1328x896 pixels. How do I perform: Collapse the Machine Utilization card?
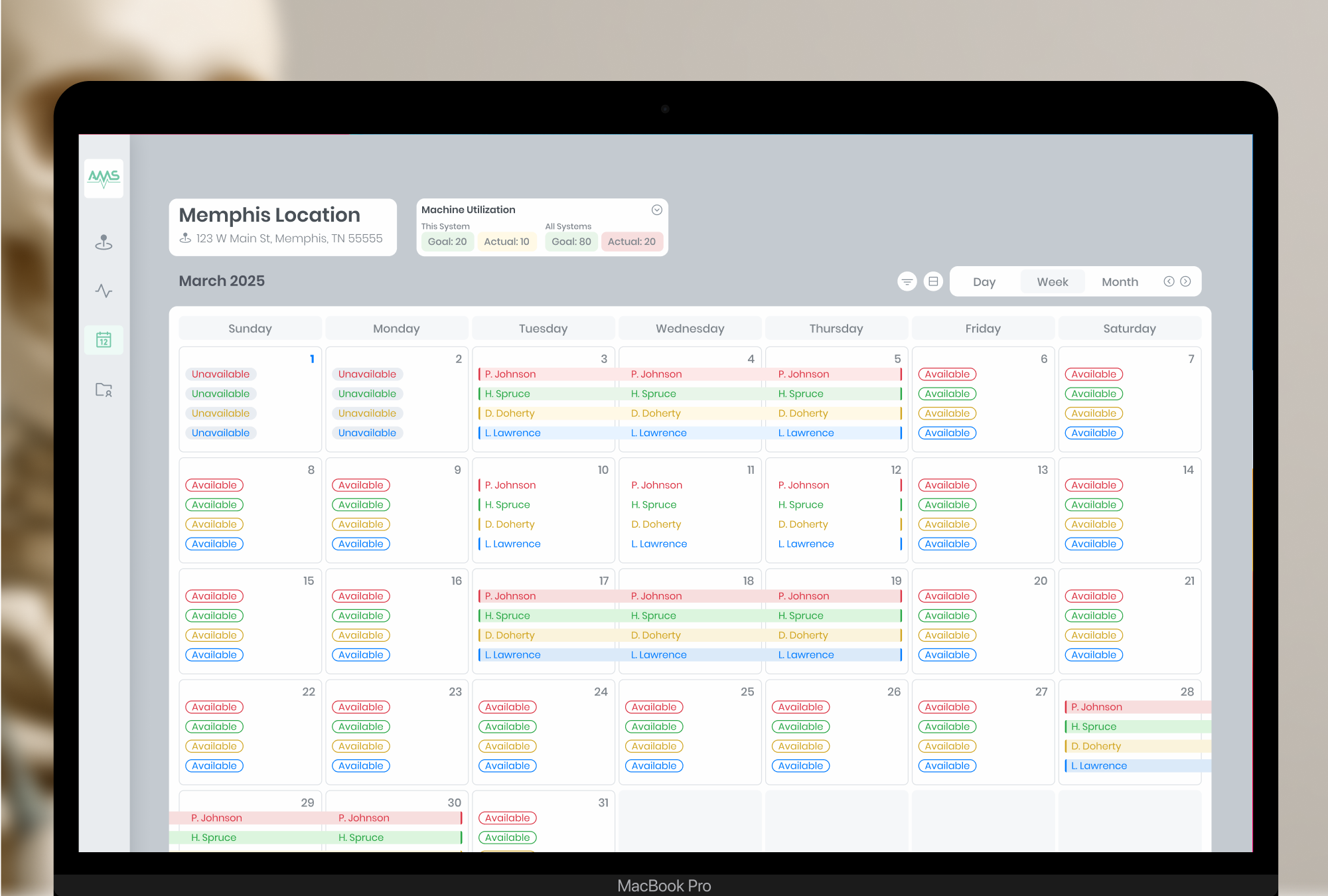[656, 210]
